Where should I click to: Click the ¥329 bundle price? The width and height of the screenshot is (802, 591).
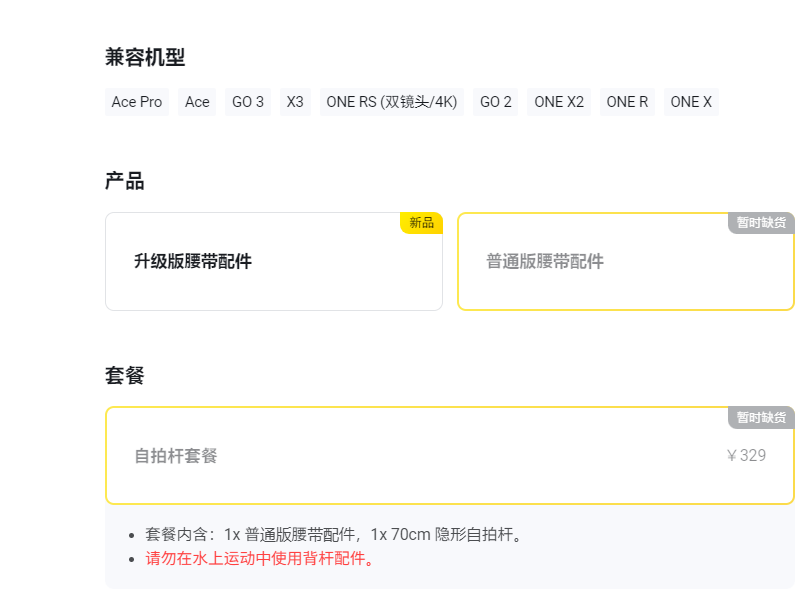click(746, 456)
